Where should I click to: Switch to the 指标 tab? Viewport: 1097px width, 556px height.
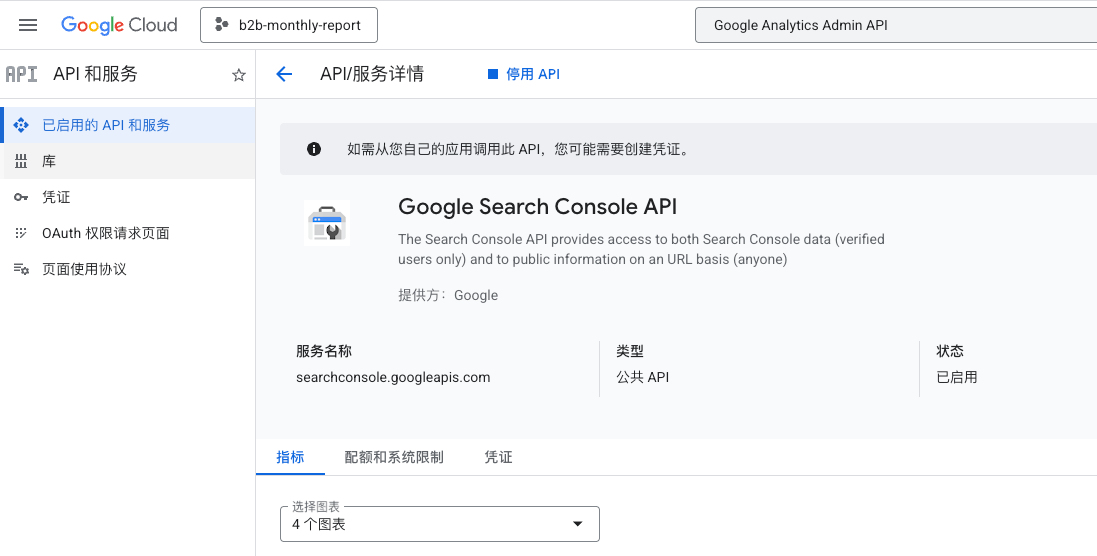point(290,457)
